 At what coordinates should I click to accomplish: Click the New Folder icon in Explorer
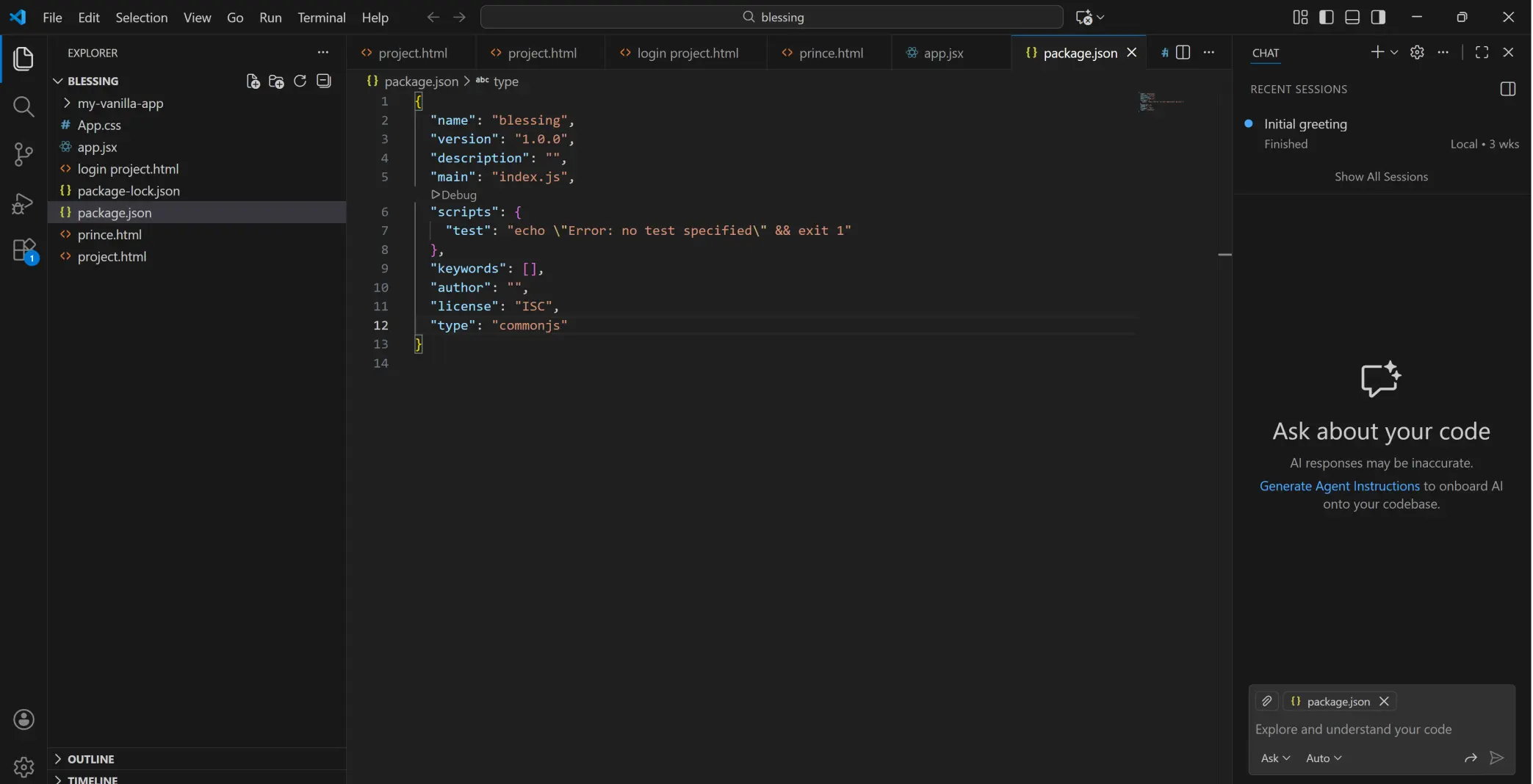coord(275,81)
